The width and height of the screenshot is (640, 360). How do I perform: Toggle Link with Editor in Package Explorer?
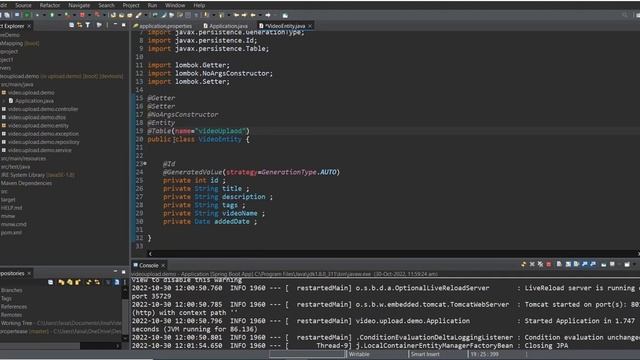click(80, 25)
